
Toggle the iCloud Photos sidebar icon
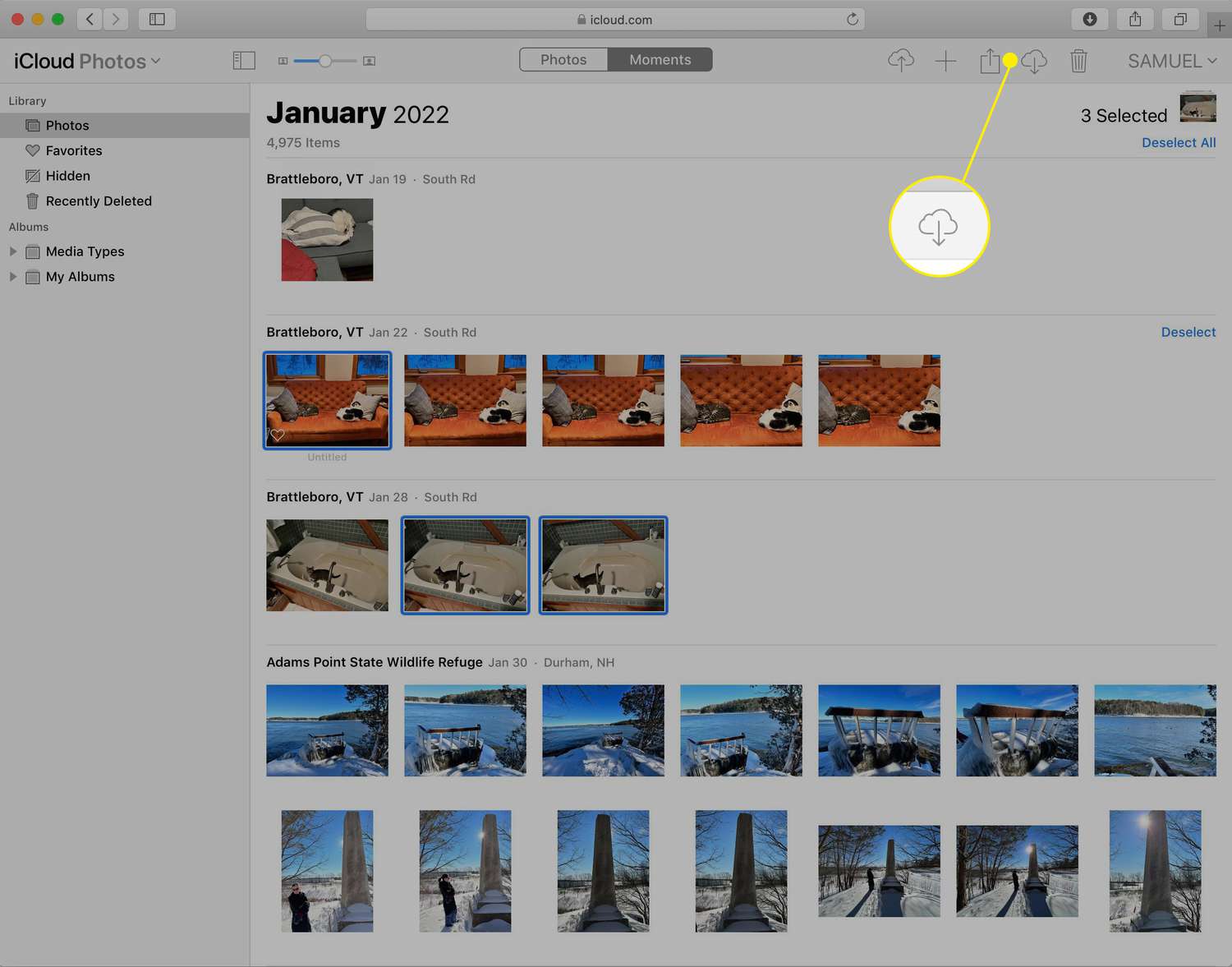click(x=244, y=61)
